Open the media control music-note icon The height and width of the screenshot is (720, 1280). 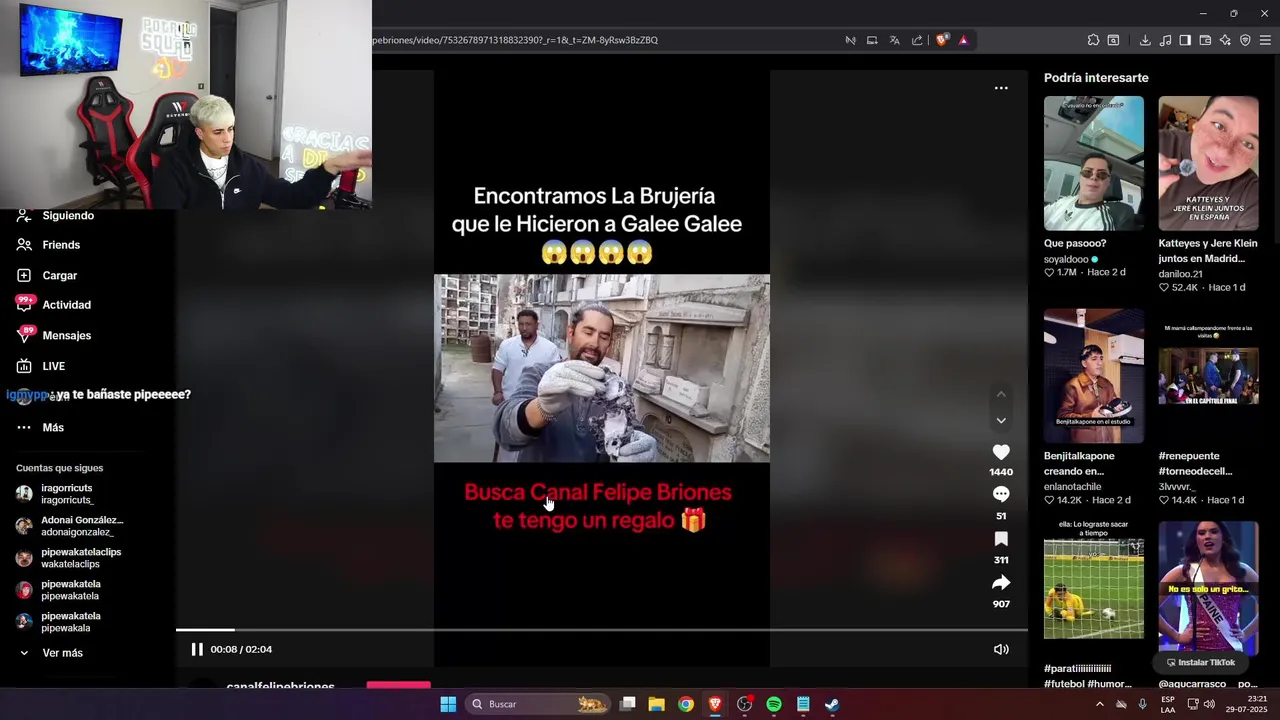click(x=1165, y=40)
